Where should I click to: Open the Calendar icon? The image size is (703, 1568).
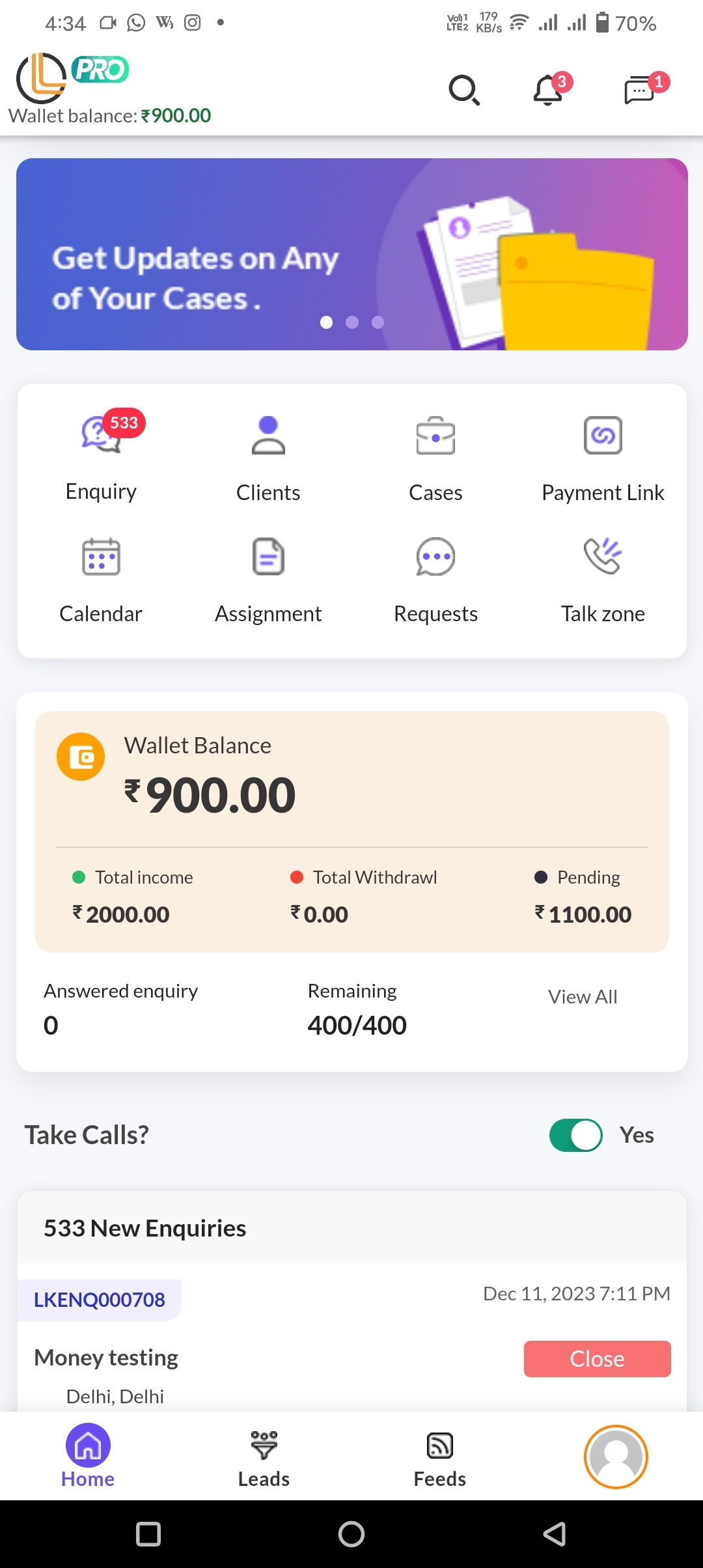(101, 557)
